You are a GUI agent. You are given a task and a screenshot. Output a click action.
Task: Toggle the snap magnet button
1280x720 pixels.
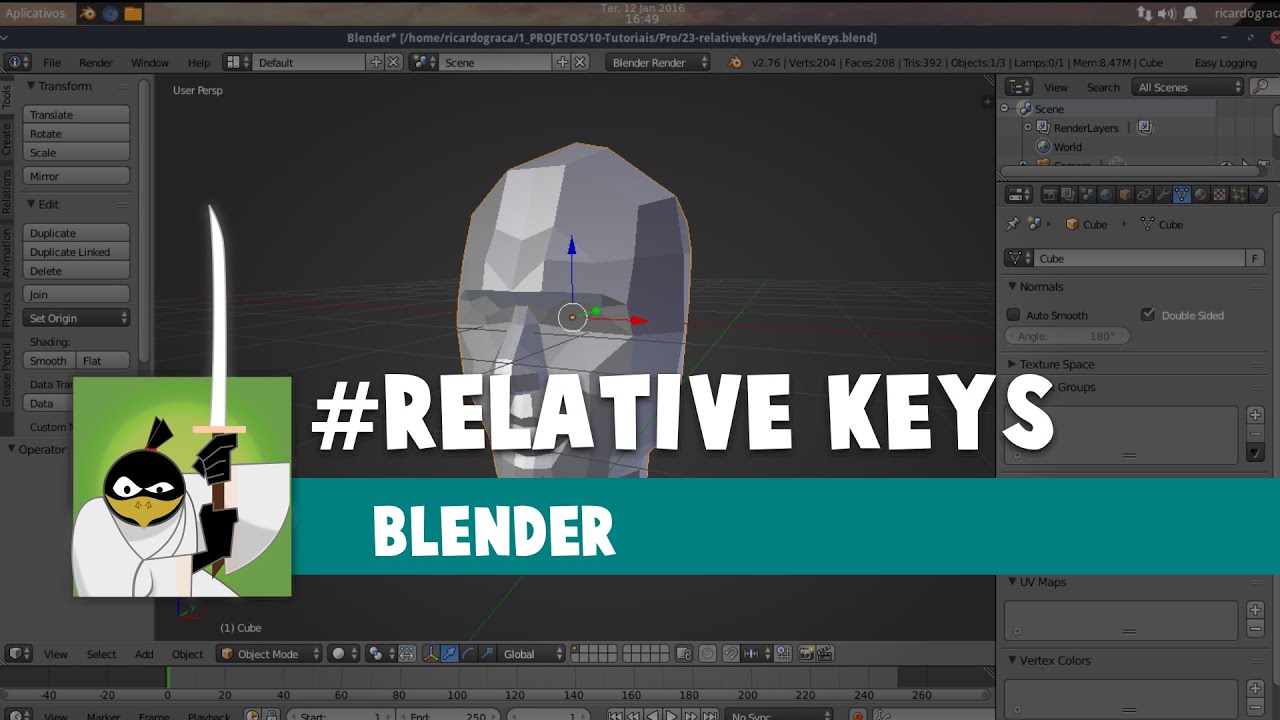[731, 654]
